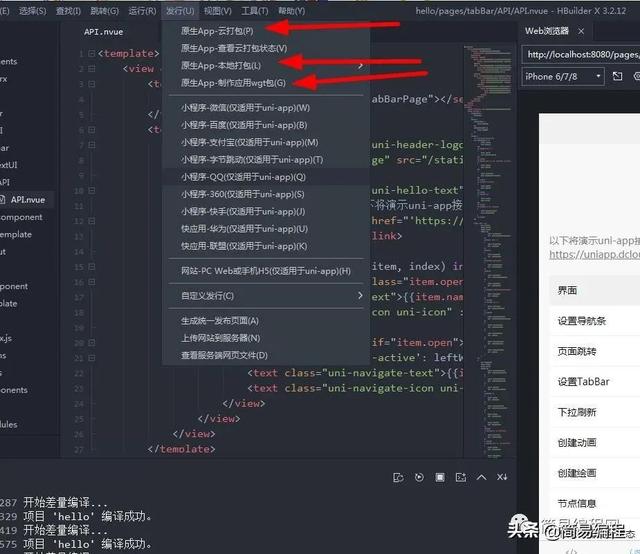Click the reconnect device icon in console toolbar
Image resolution: width=640 pixels, height=554 pixels.
[398, 477]
